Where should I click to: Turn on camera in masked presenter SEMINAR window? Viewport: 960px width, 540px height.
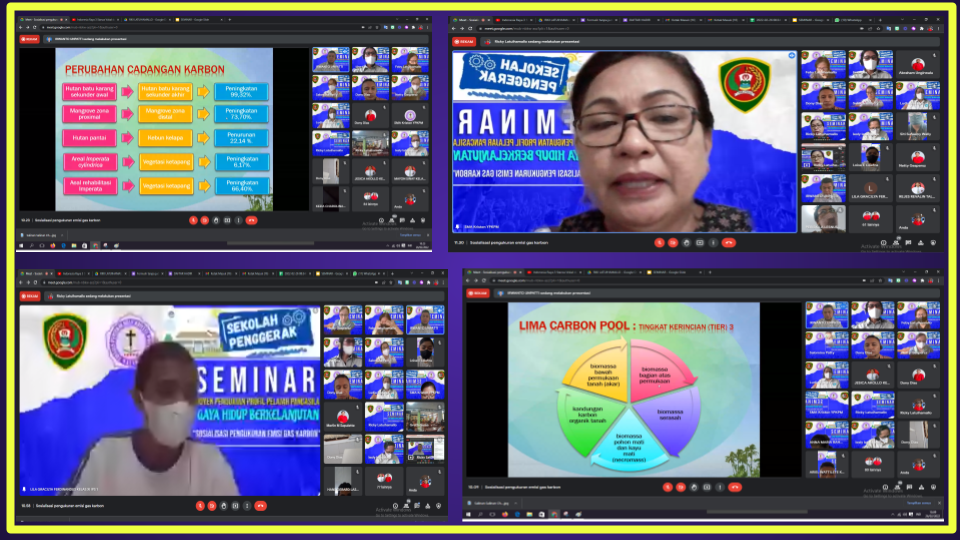(x=212, y=506)
